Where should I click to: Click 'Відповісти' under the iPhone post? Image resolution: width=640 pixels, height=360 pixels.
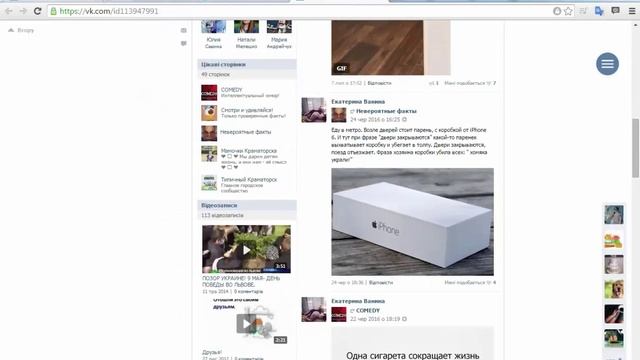coord(381,282)
